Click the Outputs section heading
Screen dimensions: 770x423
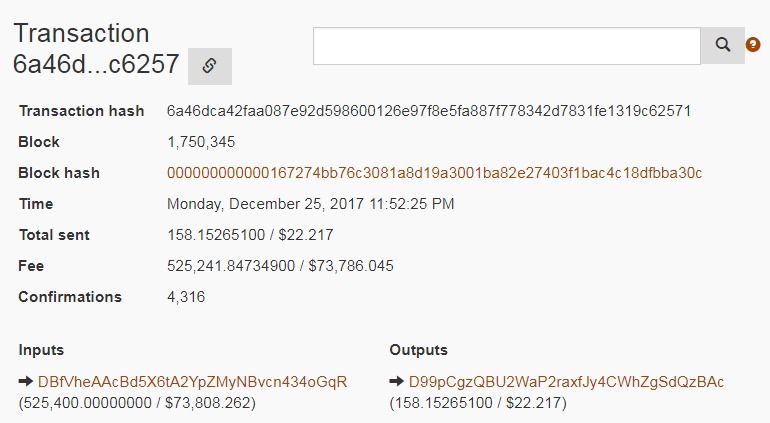[x=418, y=350]
